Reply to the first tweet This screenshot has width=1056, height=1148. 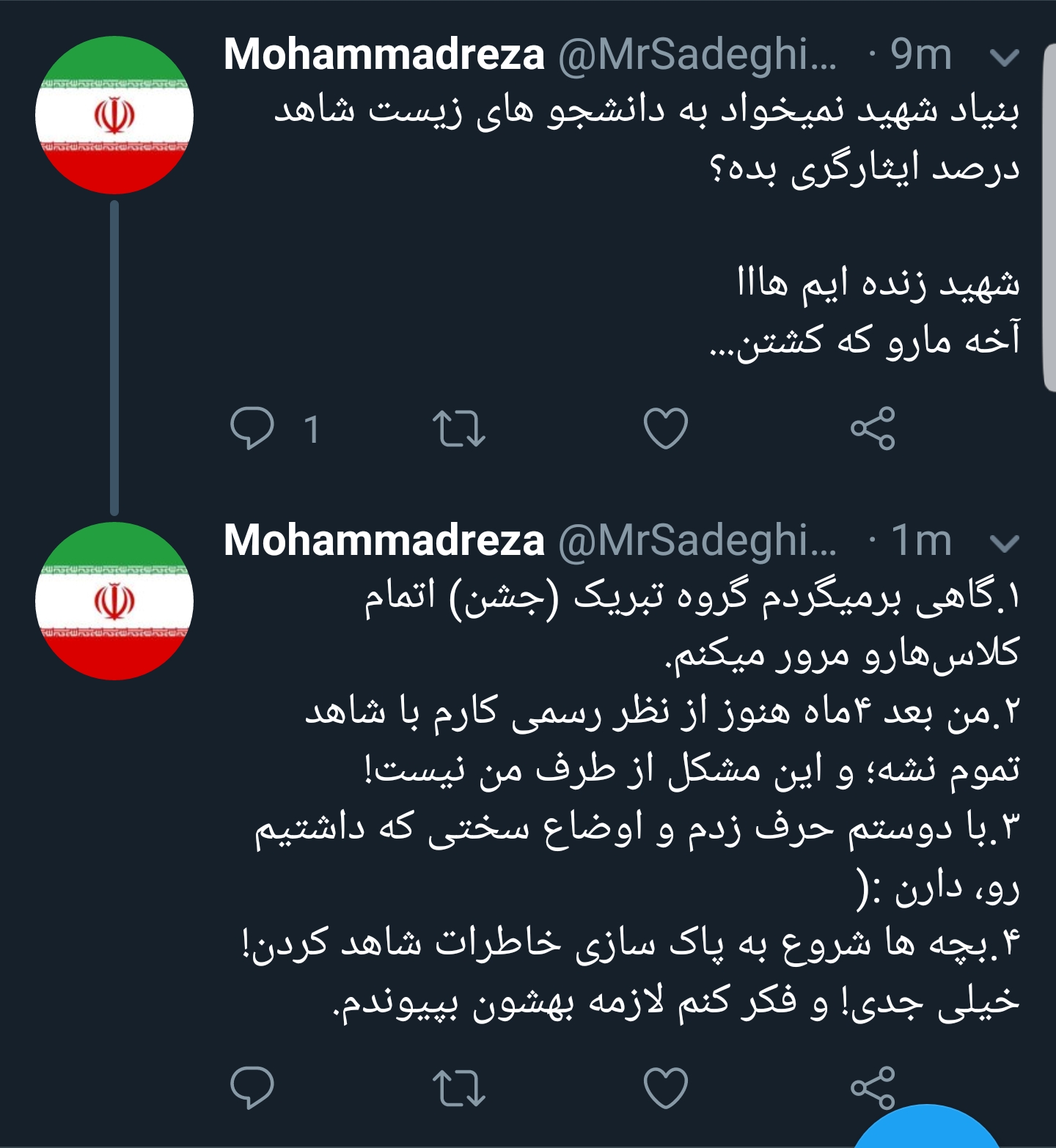pyautogui.click(x=252, y=428)
